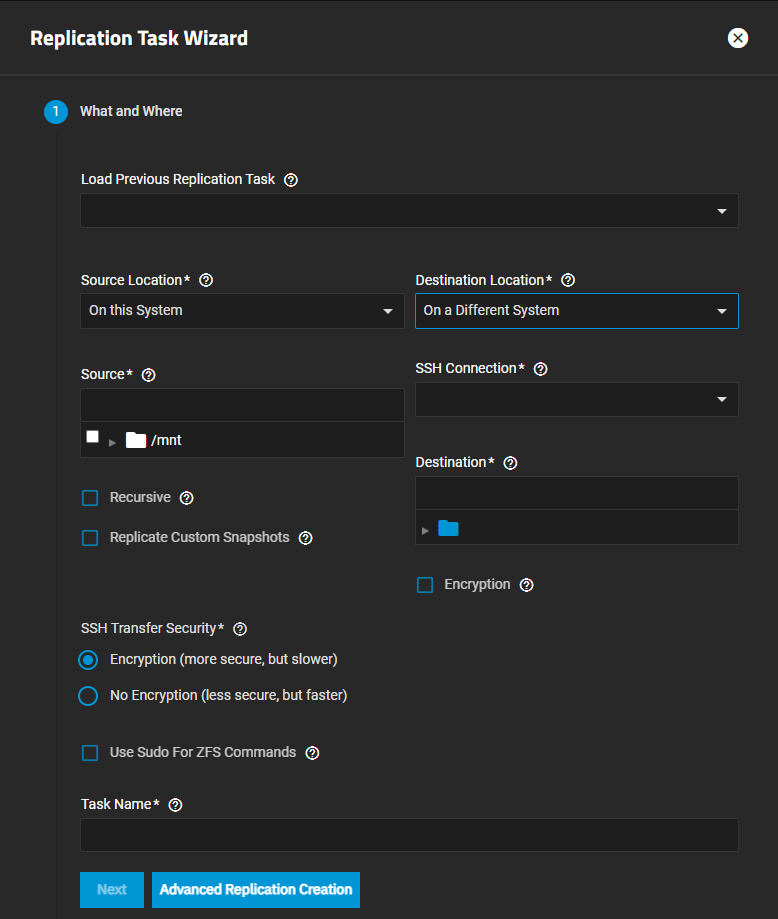The width and height of the screenshot is (778, 919).
Task: Expand the /mnt source folder tree
Action: tap(113, 441)
